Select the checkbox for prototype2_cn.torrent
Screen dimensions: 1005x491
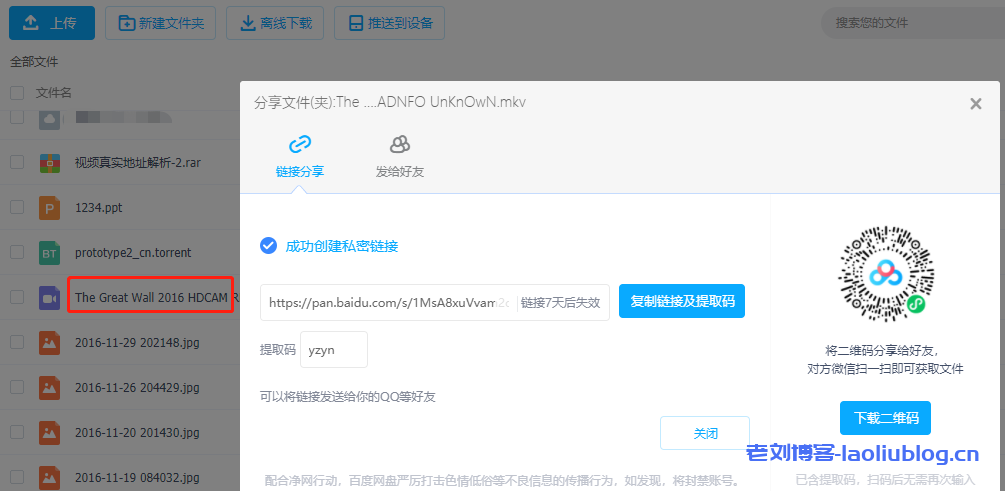coord(17,253)
